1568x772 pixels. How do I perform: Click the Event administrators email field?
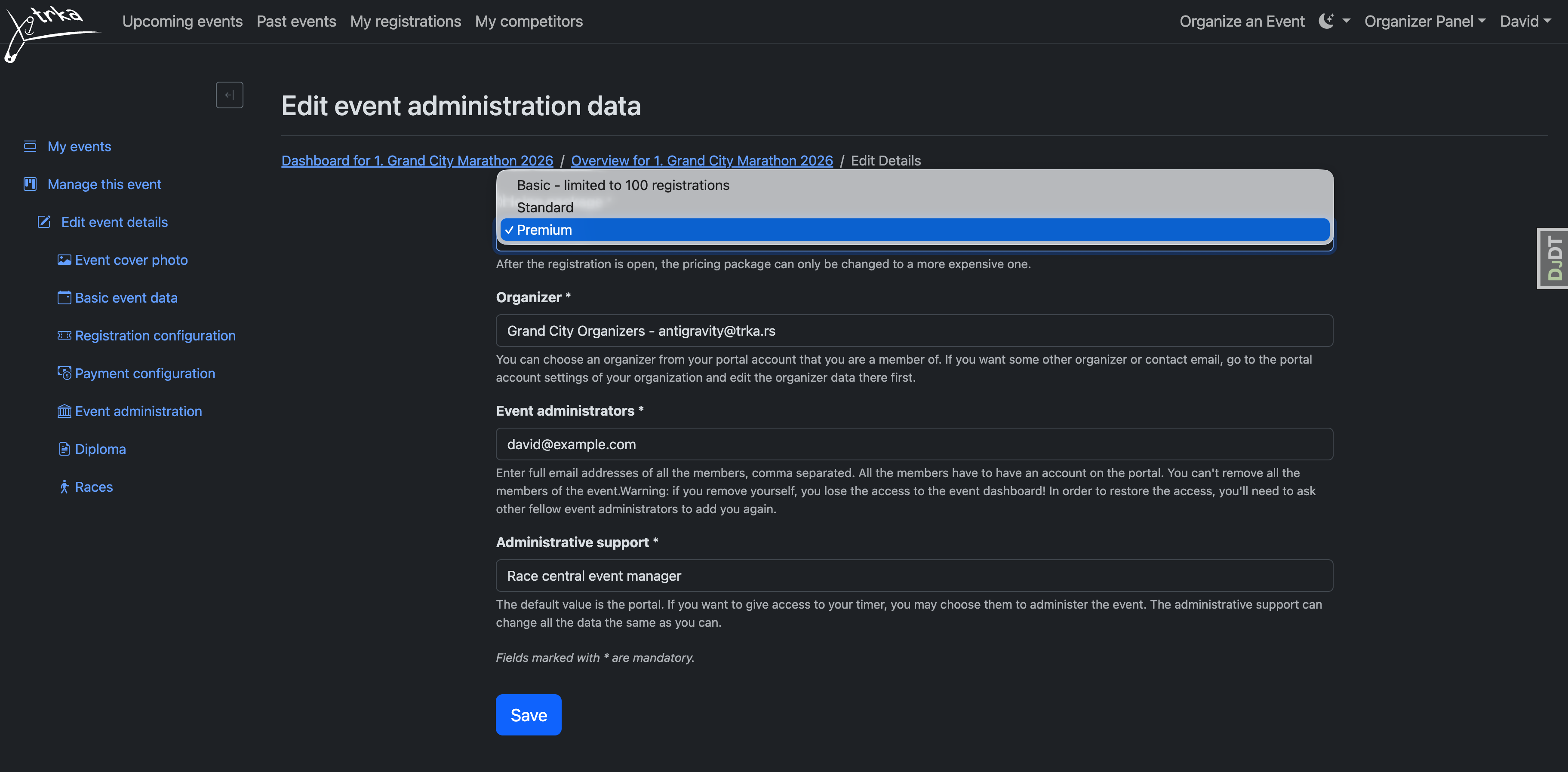click(914, 444)
